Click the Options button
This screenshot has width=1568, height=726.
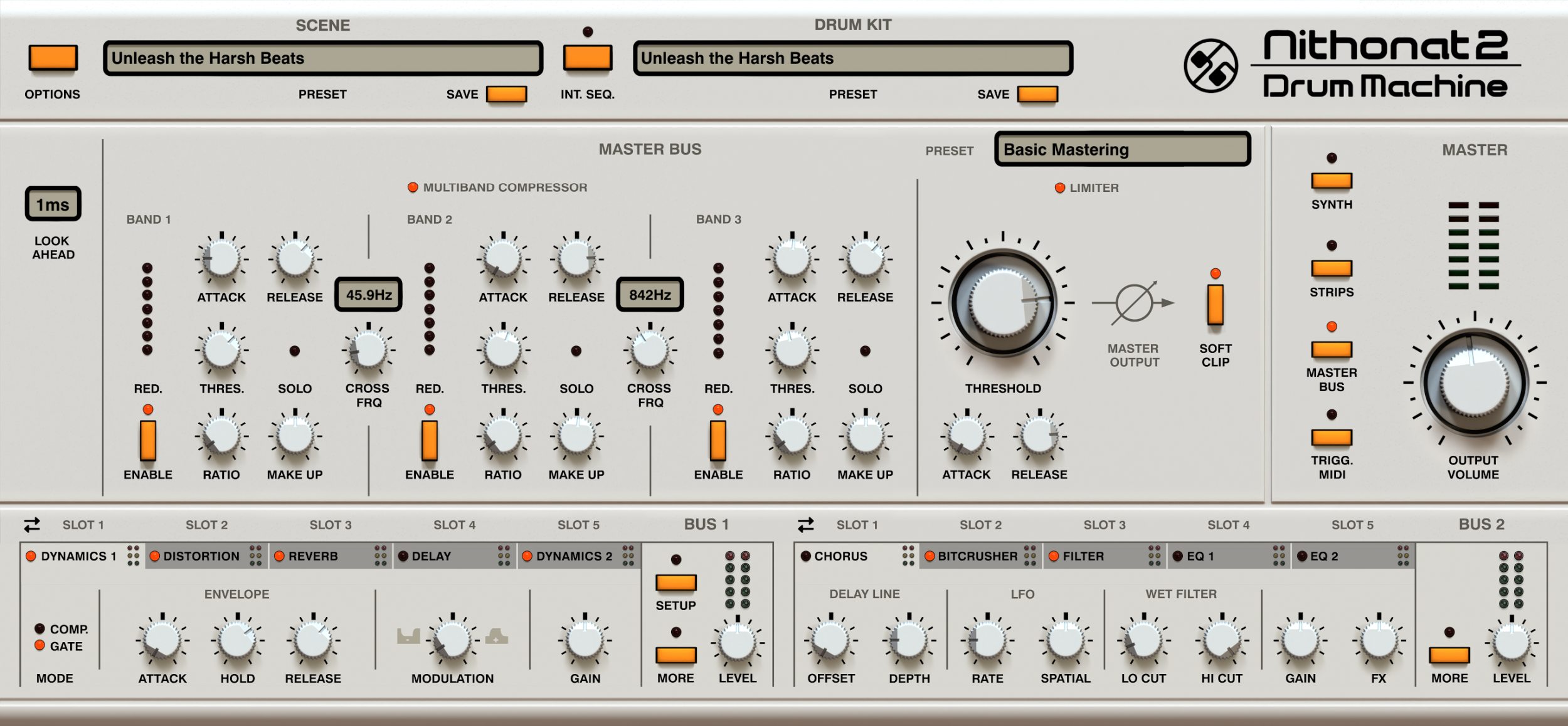pos(53,58)
